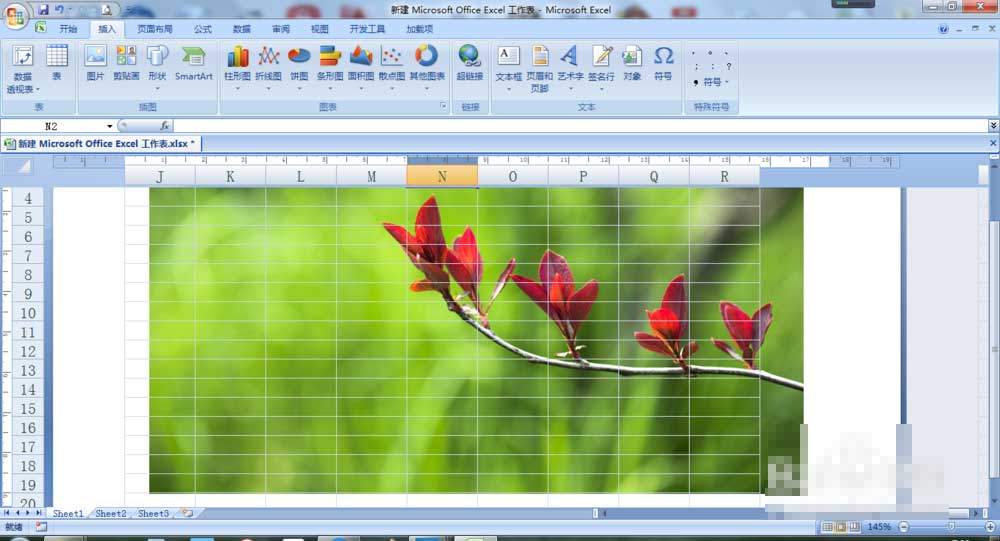Select the red leaf picture in sheet

click(476, 339)
